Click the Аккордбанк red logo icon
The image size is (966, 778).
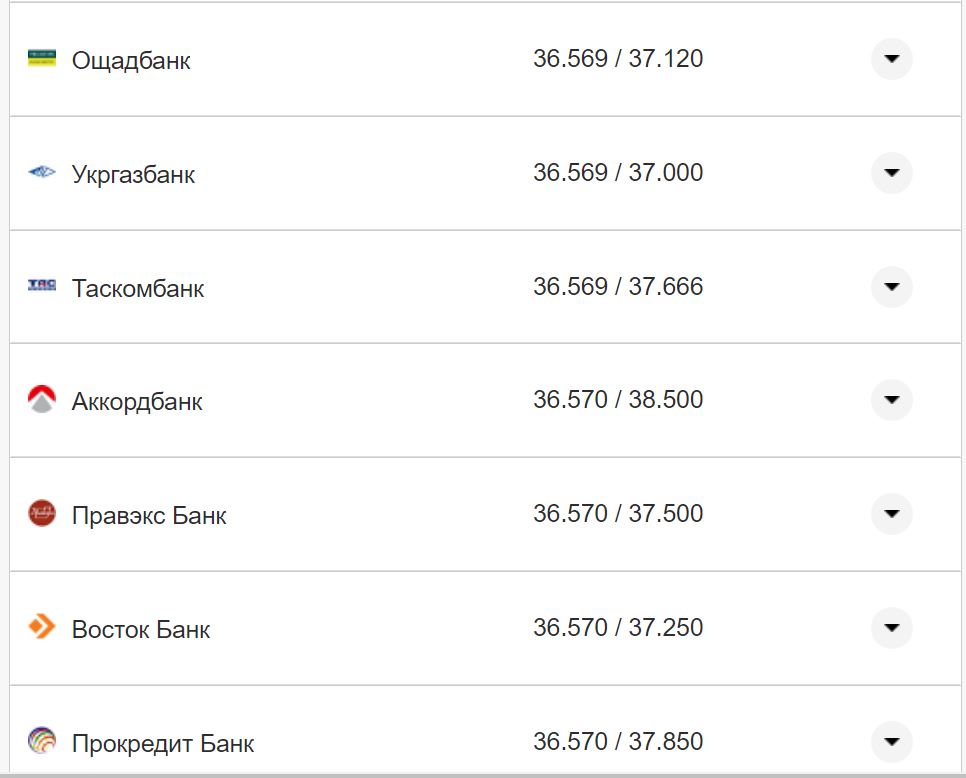point(42,400)
